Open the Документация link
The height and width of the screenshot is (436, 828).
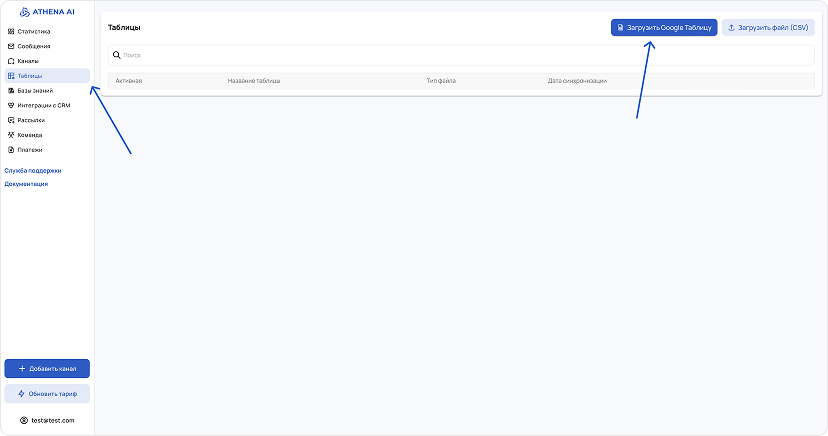[x=26, y=184]
